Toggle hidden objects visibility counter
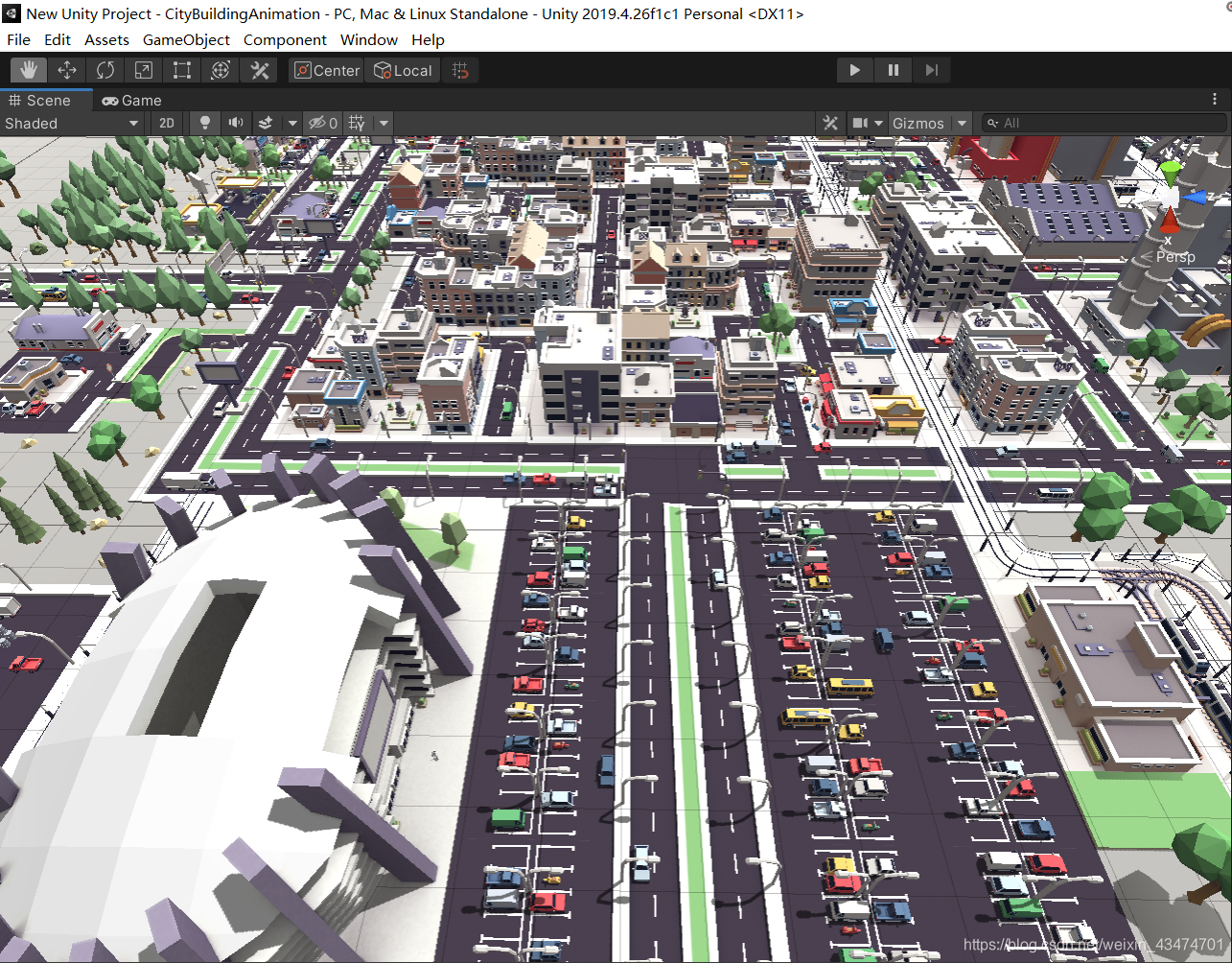Image resolution: width=1232 pixels, height=963 pixels. (x=323, y=123)
